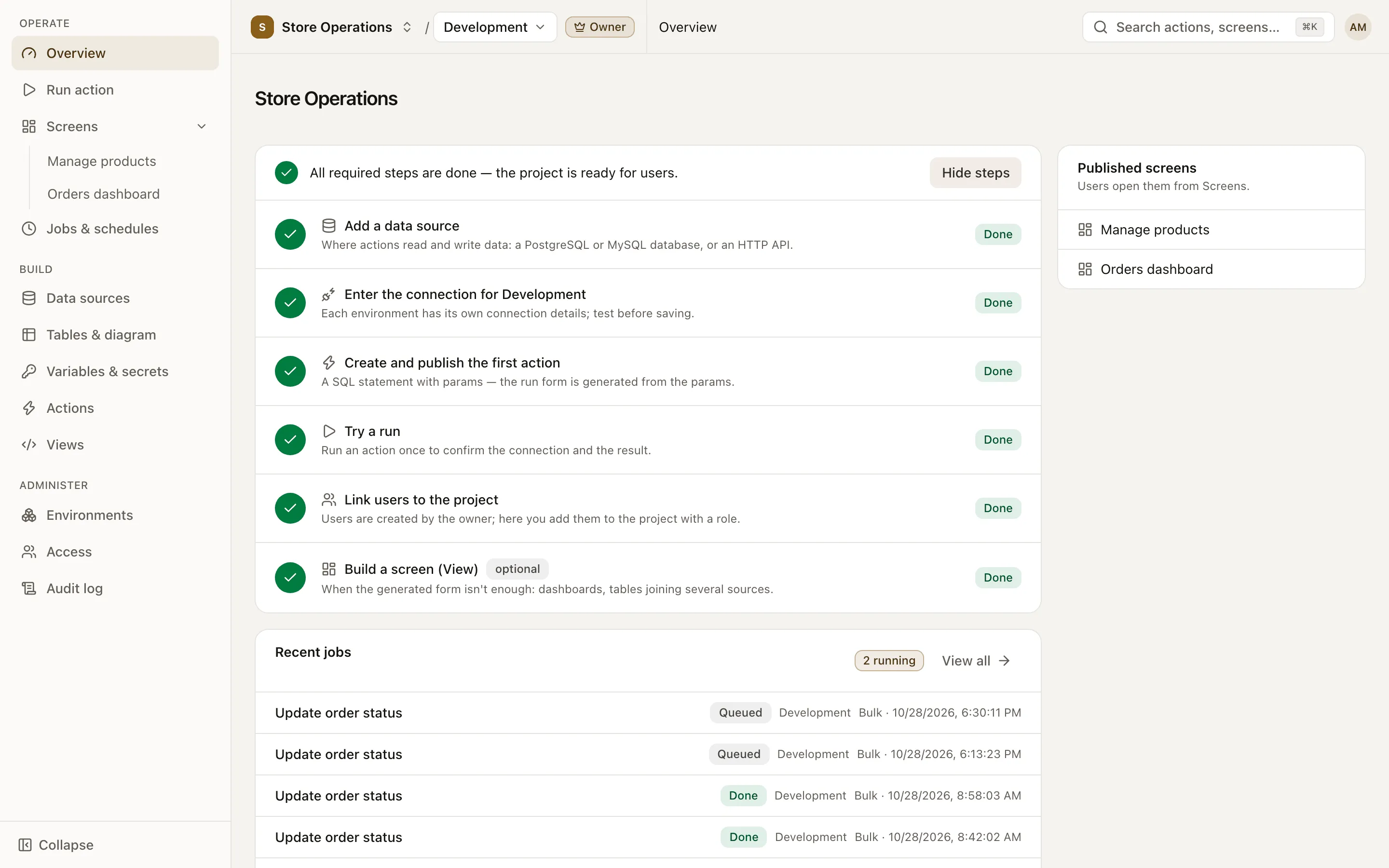Screen dimensions: 1389x868
Task: Click the Views code icon
Action: click(29, 445)
